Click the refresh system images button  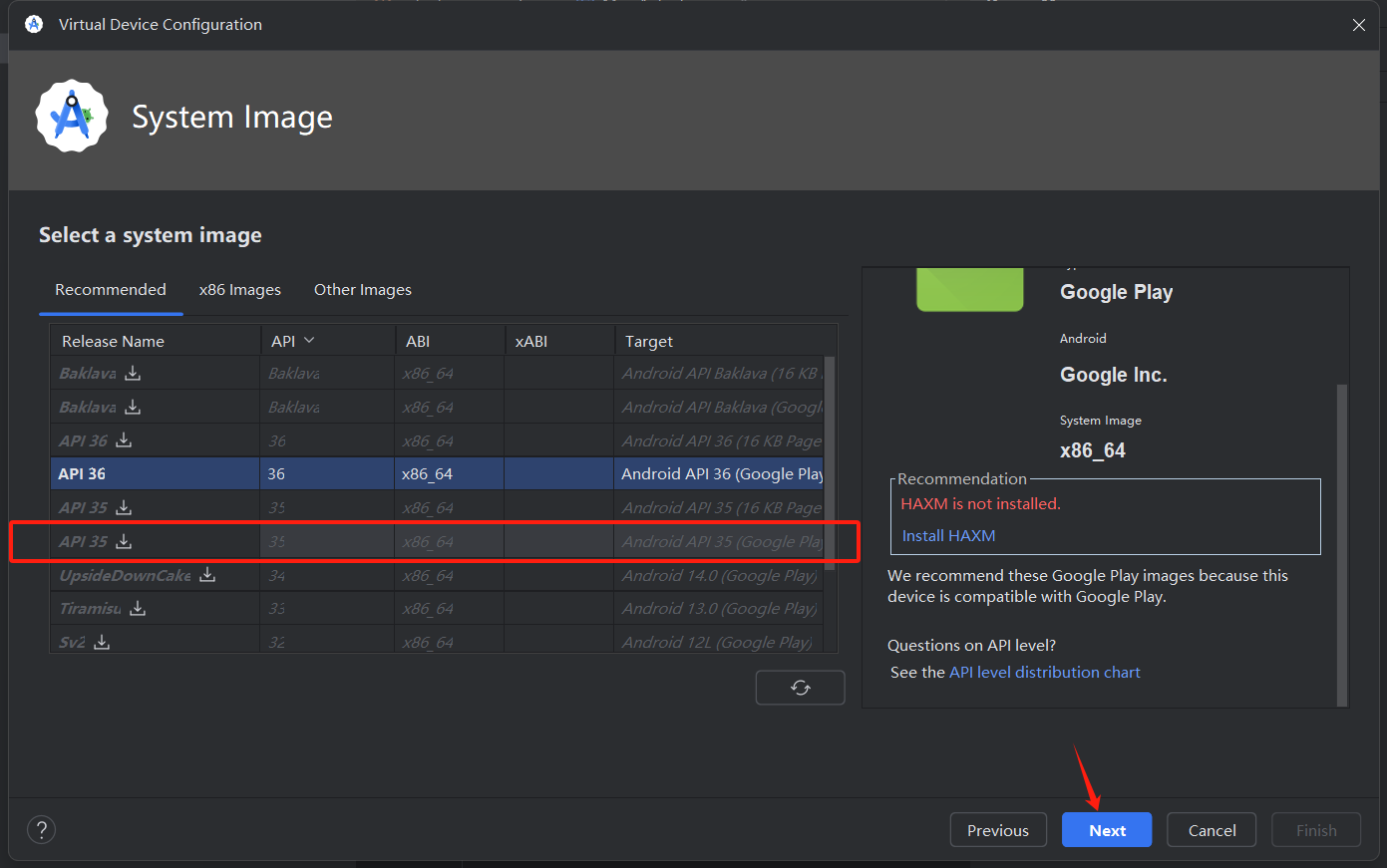pos(800,688)
